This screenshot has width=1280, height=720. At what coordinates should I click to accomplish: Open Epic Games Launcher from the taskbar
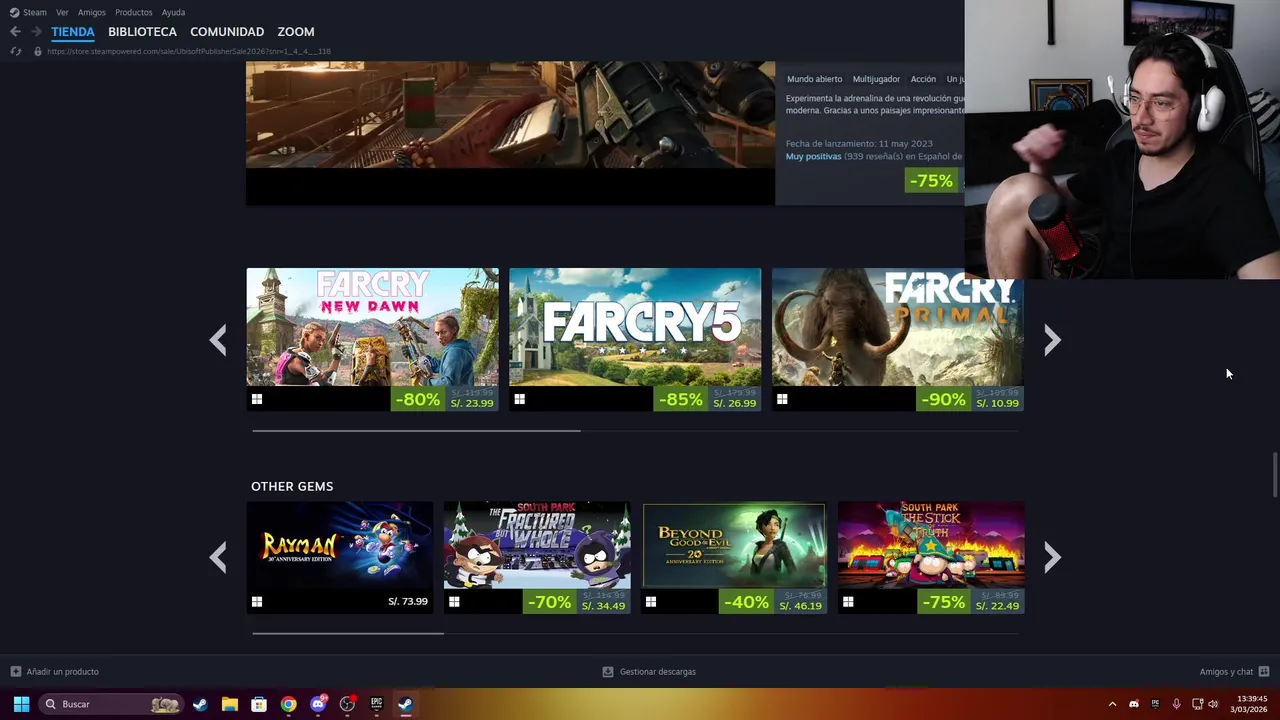click(x=376, y=704)
